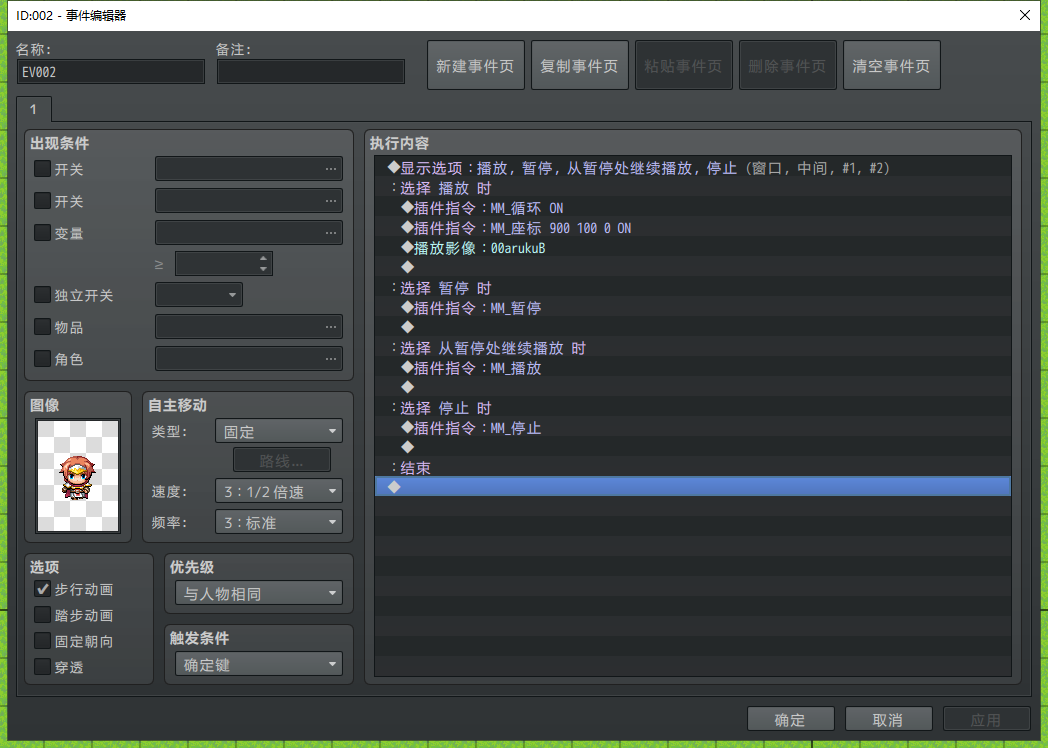Image resolution: width=1048 pixels, height=748 pixels.
Task: Enable the 变量 condition checkbox
Action: tap(42, 233)
